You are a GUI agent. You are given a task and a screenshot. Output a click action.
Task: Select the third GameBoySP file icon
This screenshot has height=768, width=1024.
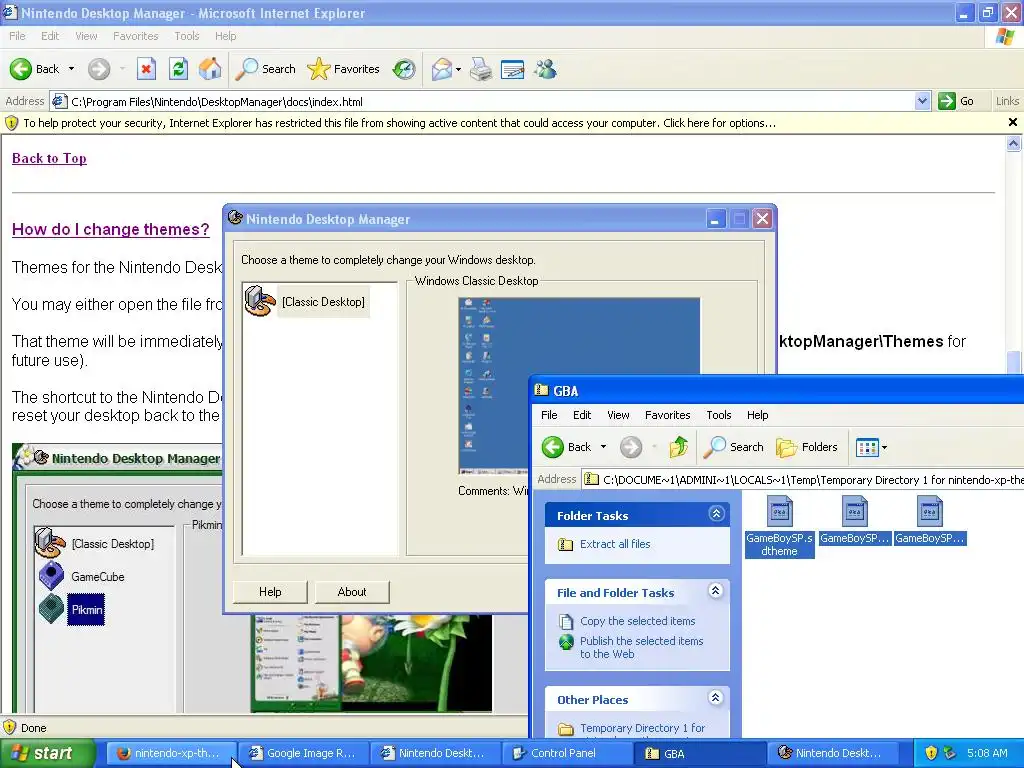pos(929,511)
